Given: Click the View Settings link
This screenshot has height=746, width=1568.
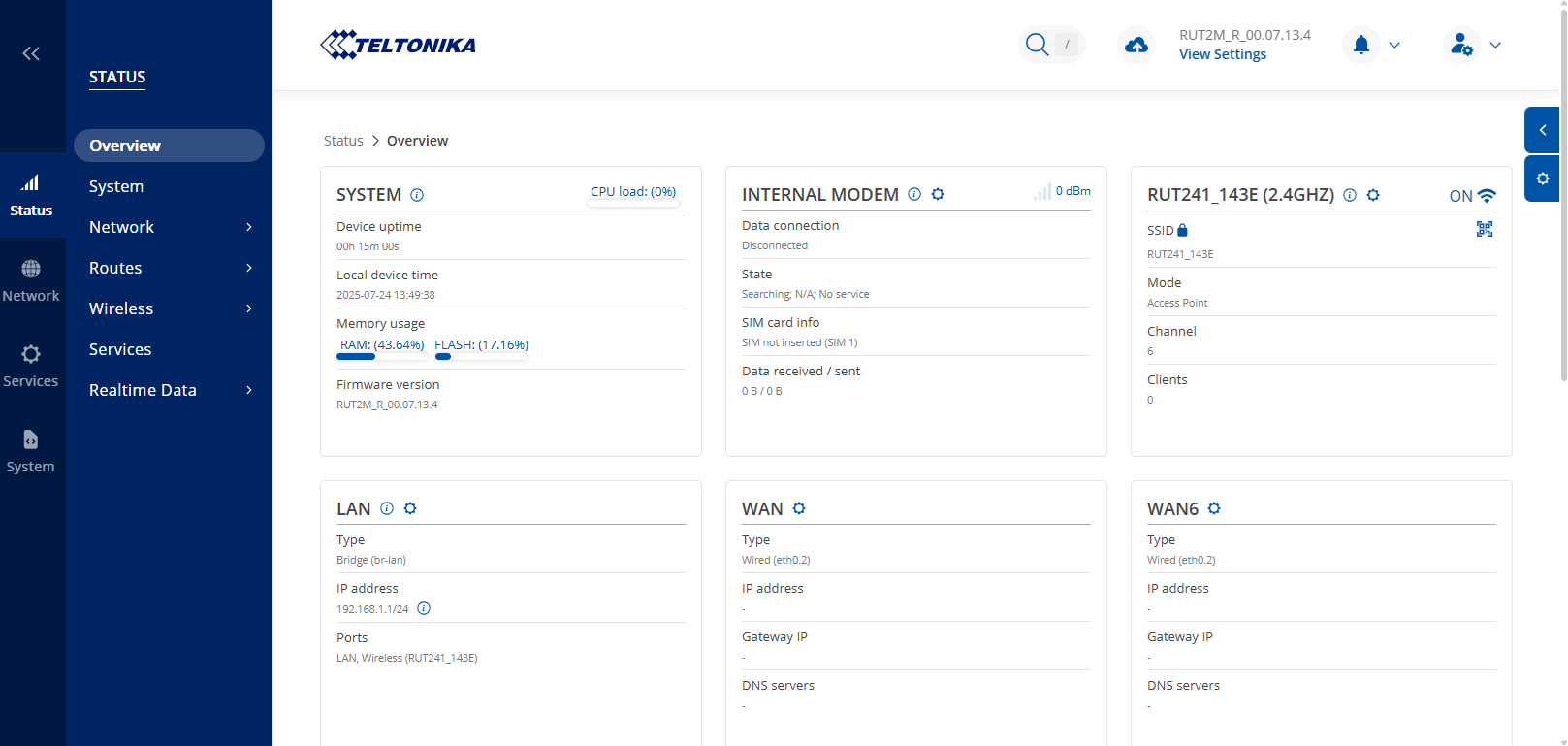Looking at the screenshot, I should tap(1223, 54).
